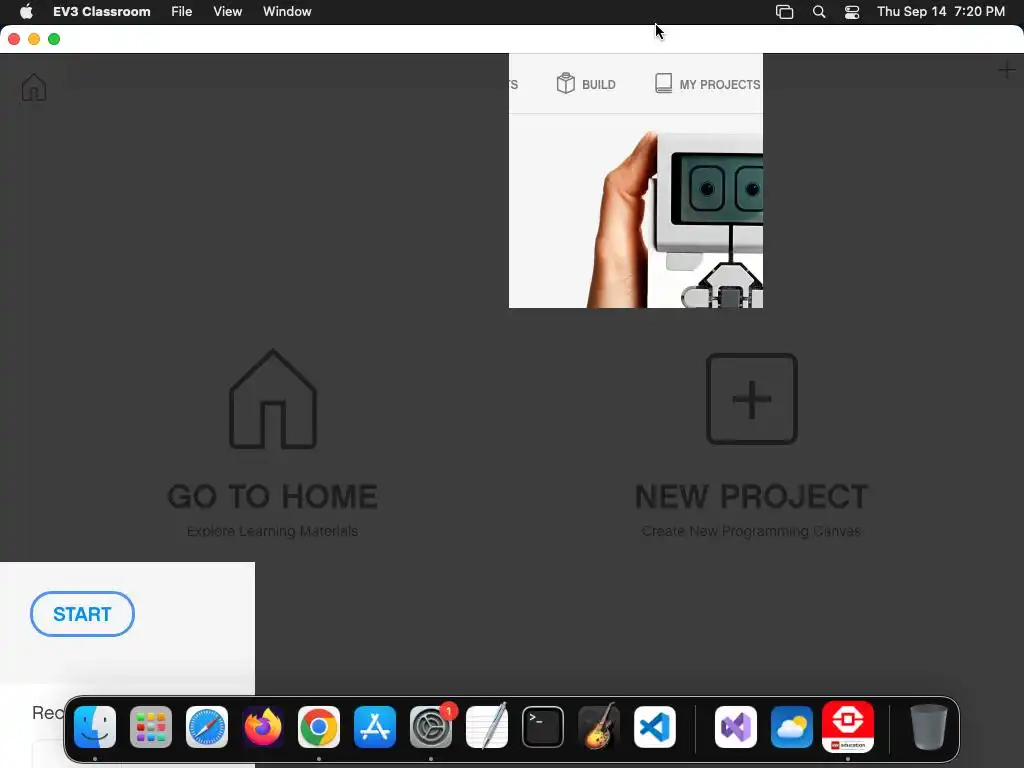Launch Safari from the Dock
Screen dimensions: 1024x768
(x=207, y=727)
